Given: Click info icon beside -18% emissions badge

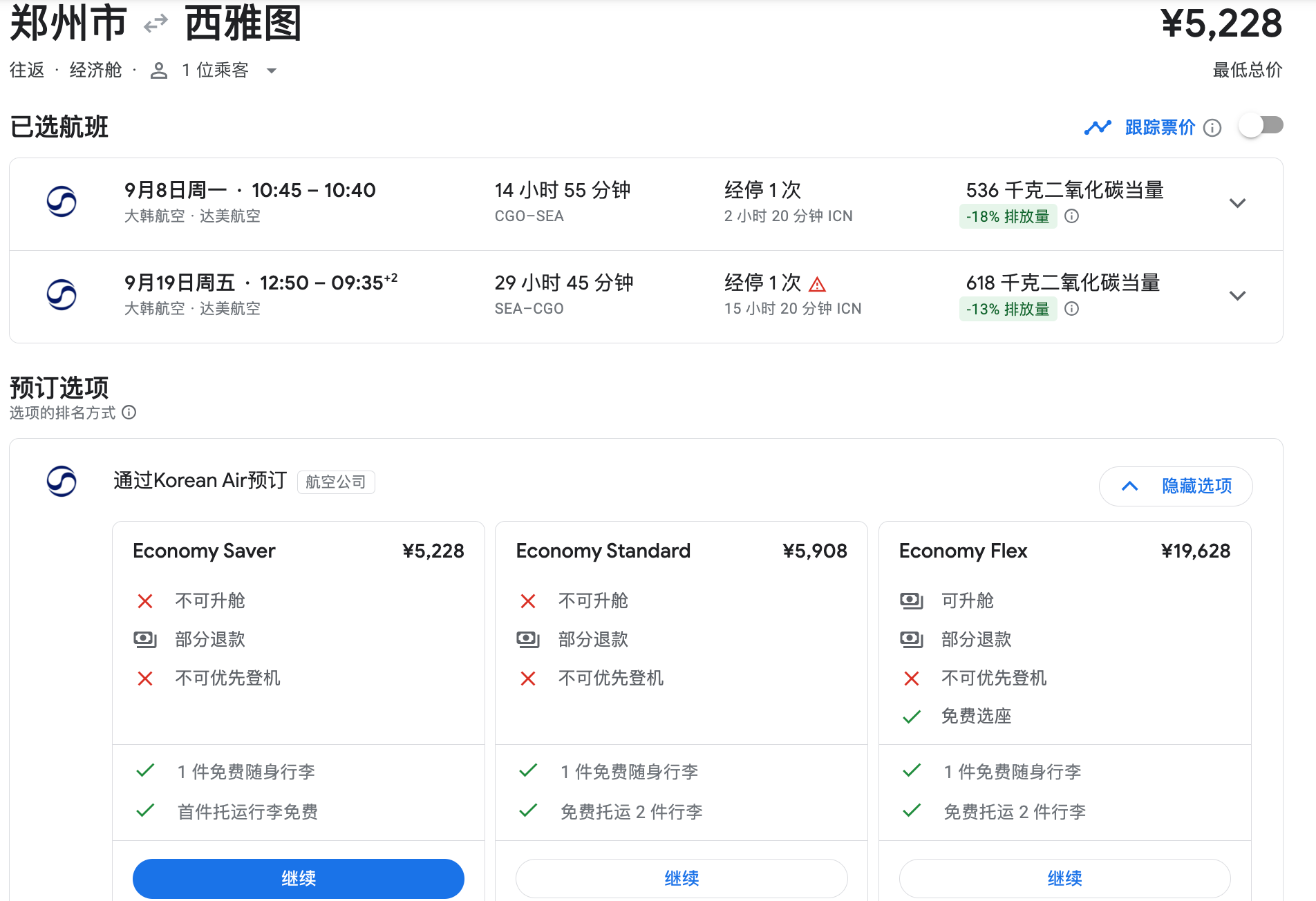Looking at the screenshot, I should [x=1071, y=216].
